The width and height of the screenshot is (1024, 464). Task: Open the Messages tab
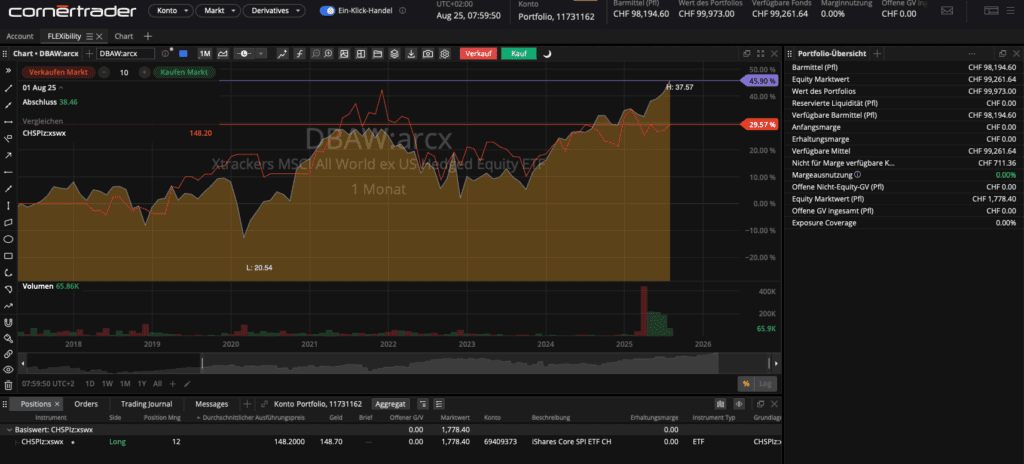click(212, 404)
